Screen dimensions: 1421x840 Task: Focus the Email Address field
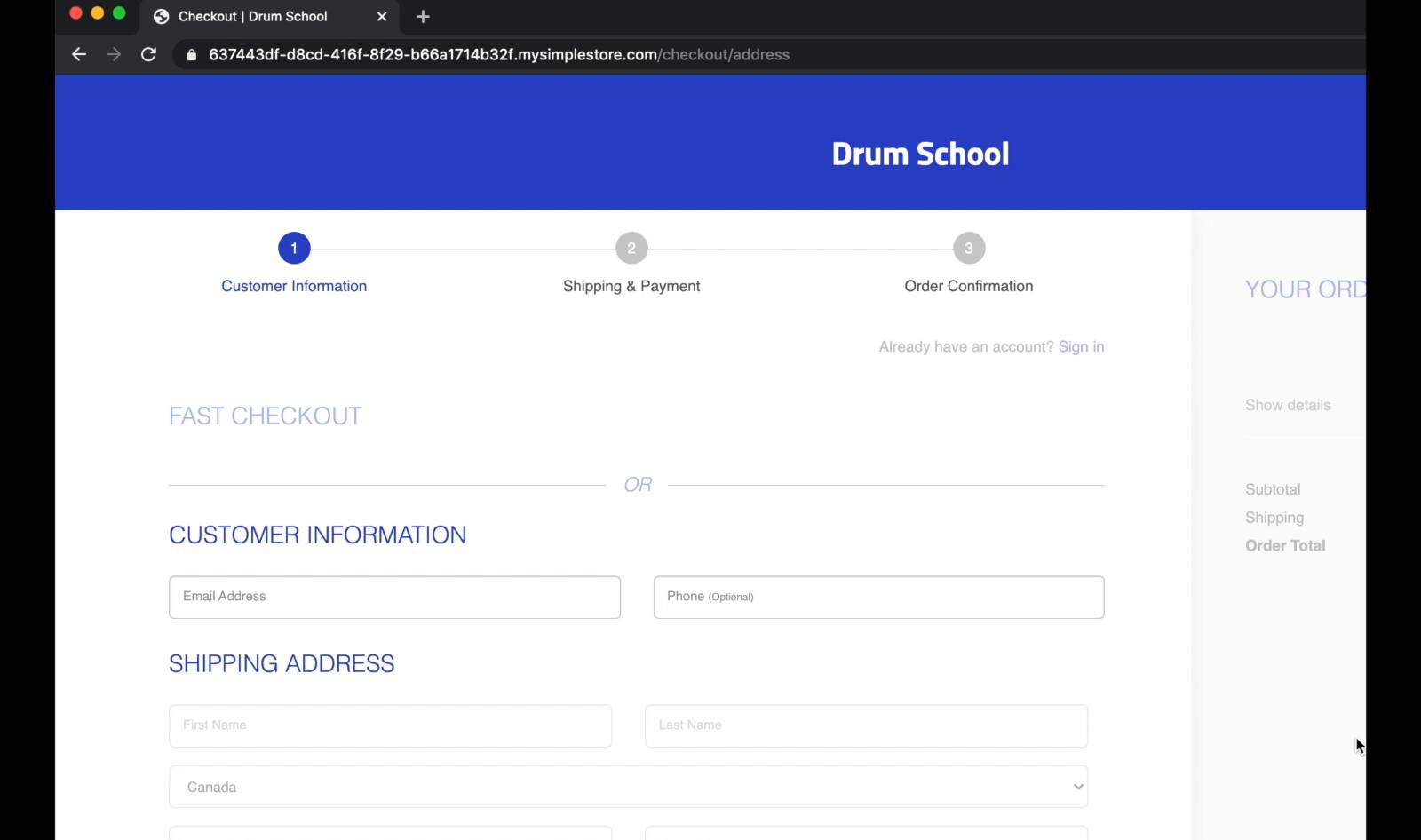coord(394,597)
